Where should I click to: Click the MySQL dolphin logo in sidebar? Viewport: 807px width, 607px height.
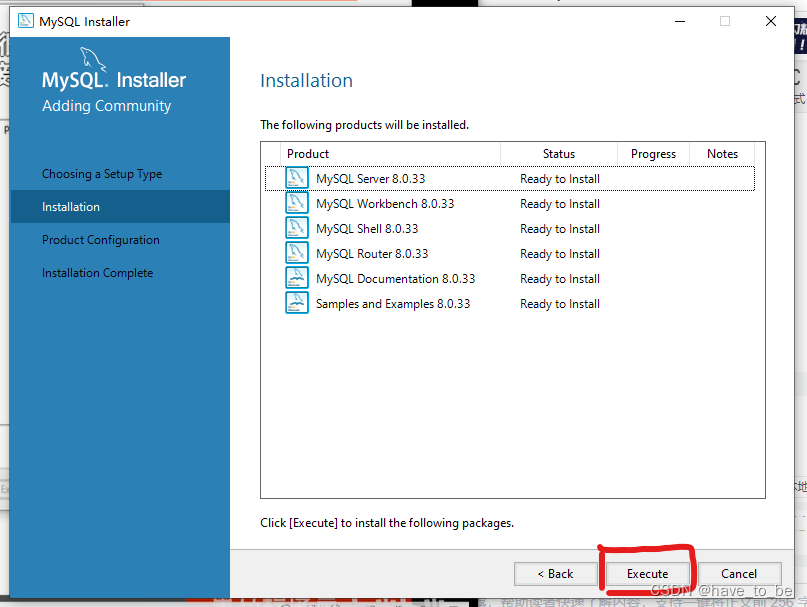click(x=93, y=60)
